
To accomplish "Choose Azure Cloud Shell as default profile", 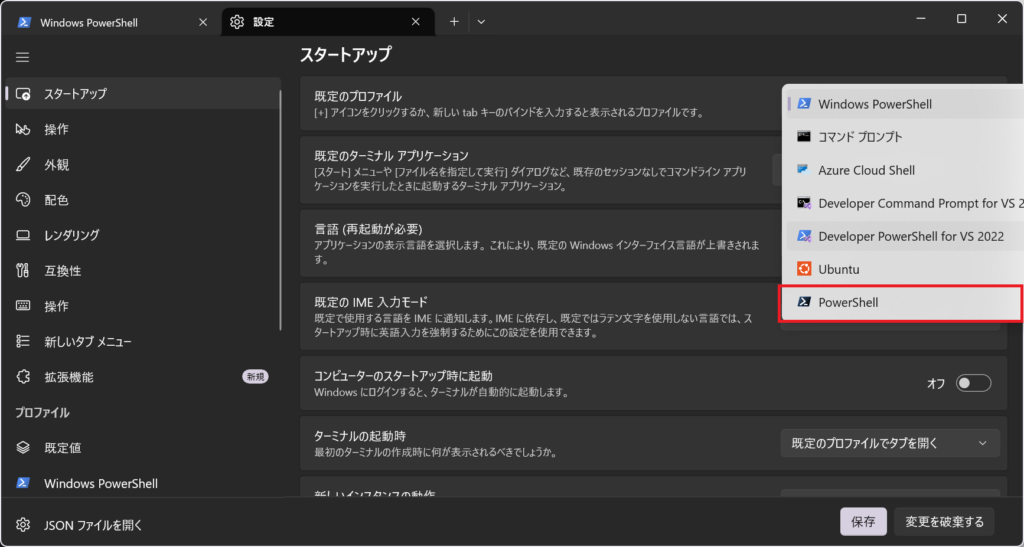I will [904, 170].
